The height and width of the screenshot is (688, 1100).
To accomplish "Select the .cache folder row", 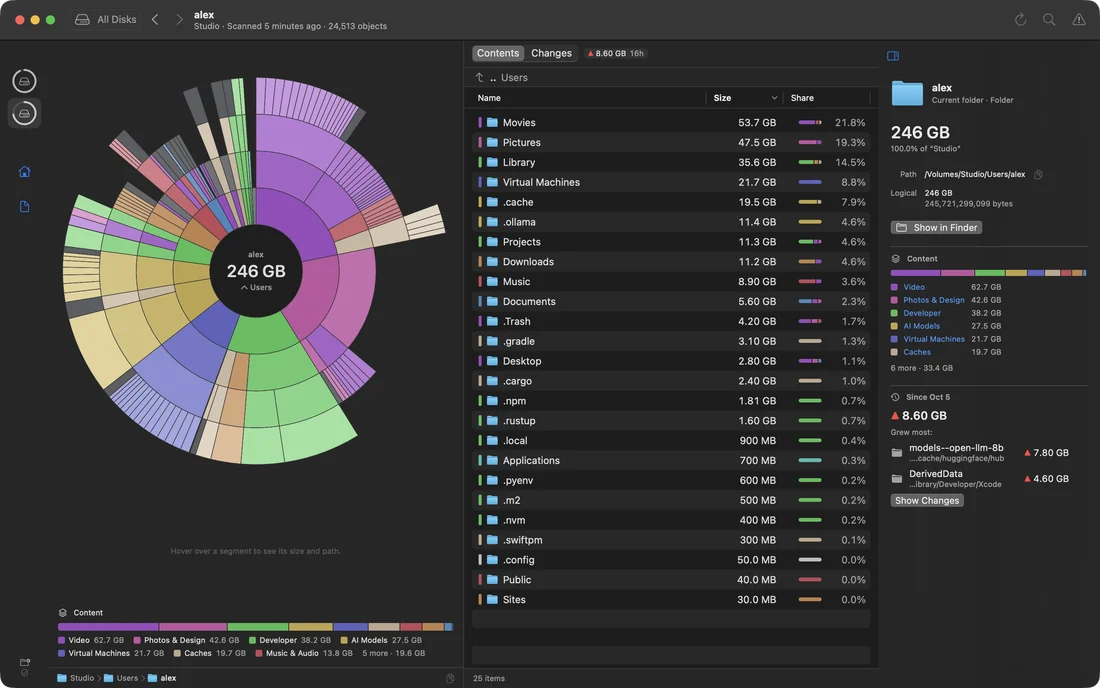I will pos(671,202).
